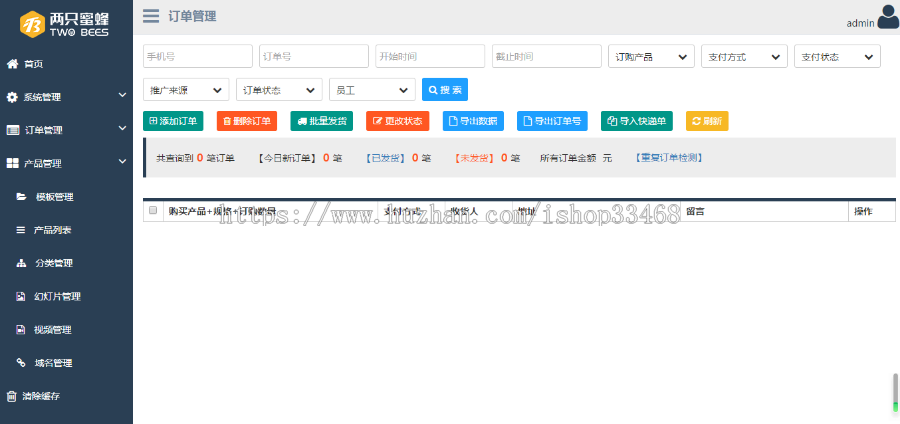
Task: Open the 订购产品 dropdown
Action: pyautogui.click(x=651, y=57)
